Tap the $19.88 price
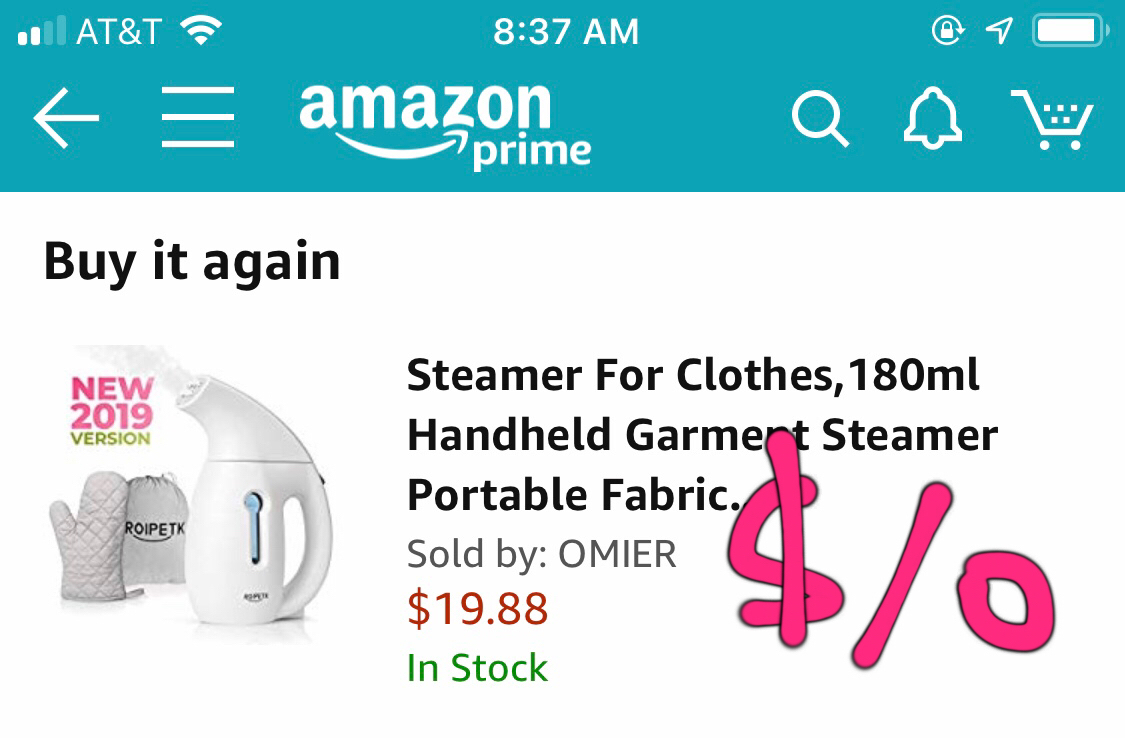The width and height of the screenshot is (1125, 738). tap(477, 608)
